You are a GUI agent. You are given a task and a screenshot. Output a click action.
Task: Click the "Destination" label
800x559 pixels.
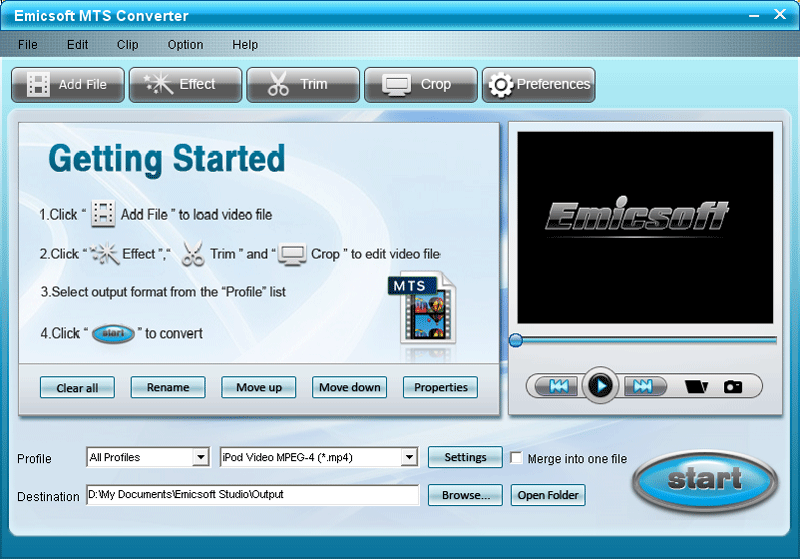(48, 496)
